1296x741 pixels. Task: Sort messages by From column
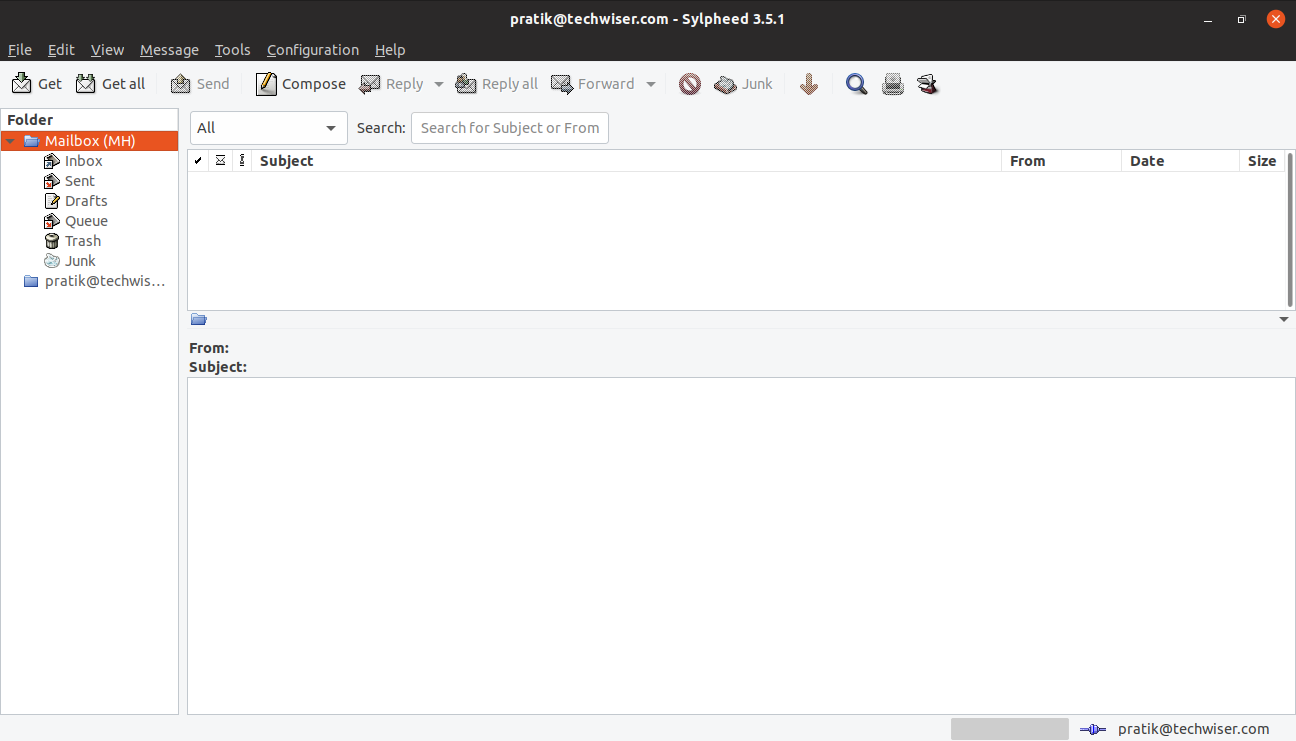1062,161
